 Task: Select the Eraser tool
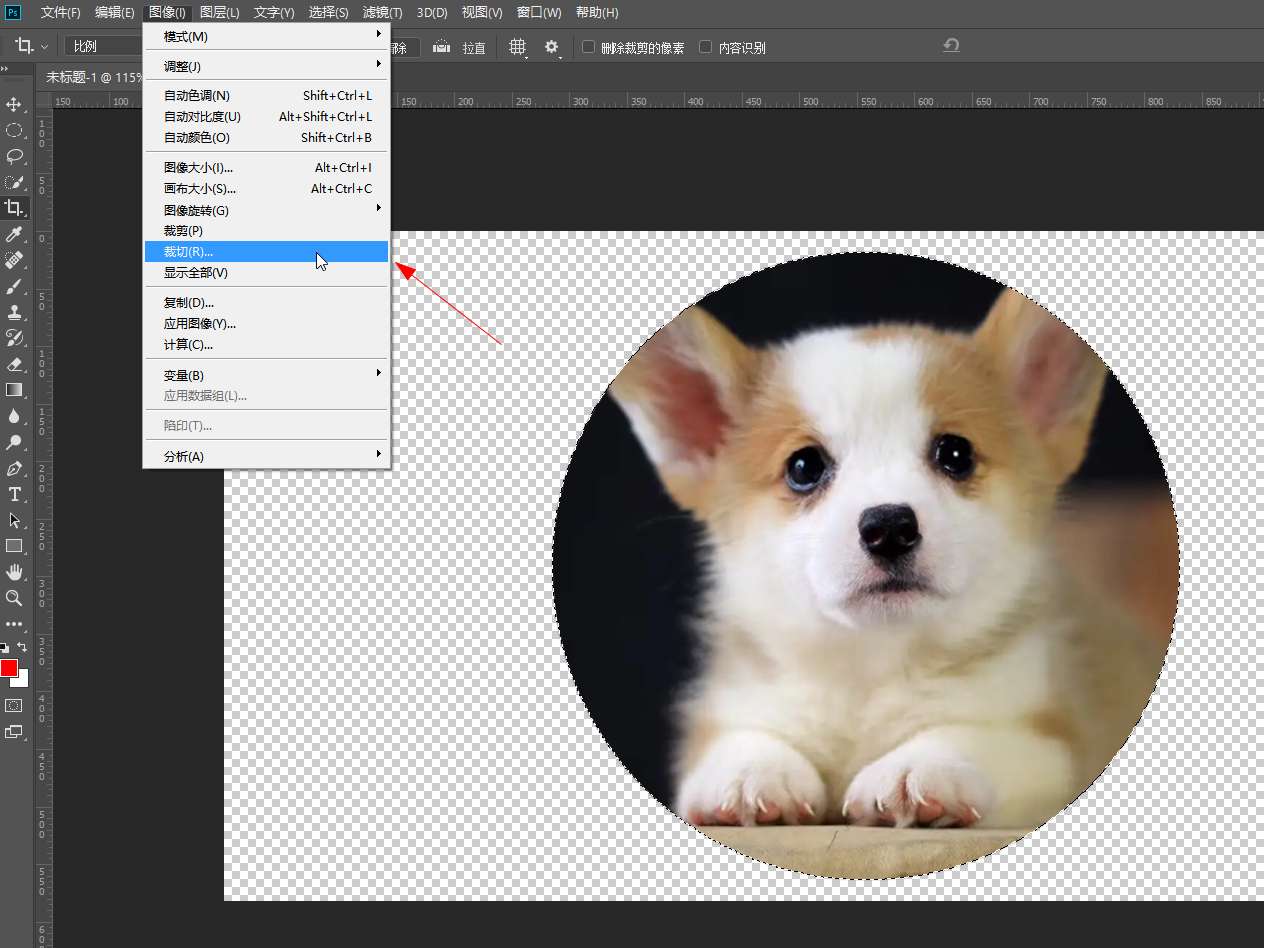tap(14, 364)
